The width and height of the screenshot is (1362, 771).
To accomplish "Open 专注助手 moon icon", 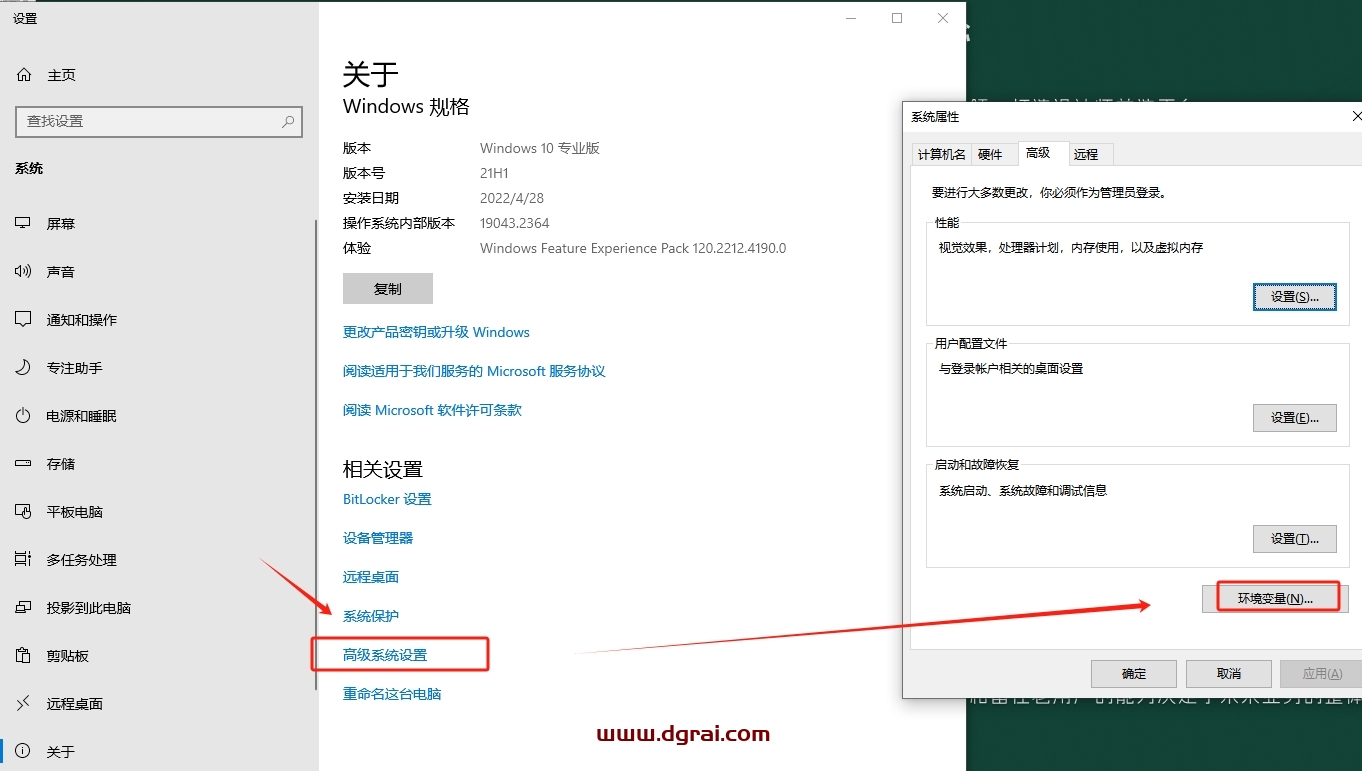I will click(x=23, y=368).
